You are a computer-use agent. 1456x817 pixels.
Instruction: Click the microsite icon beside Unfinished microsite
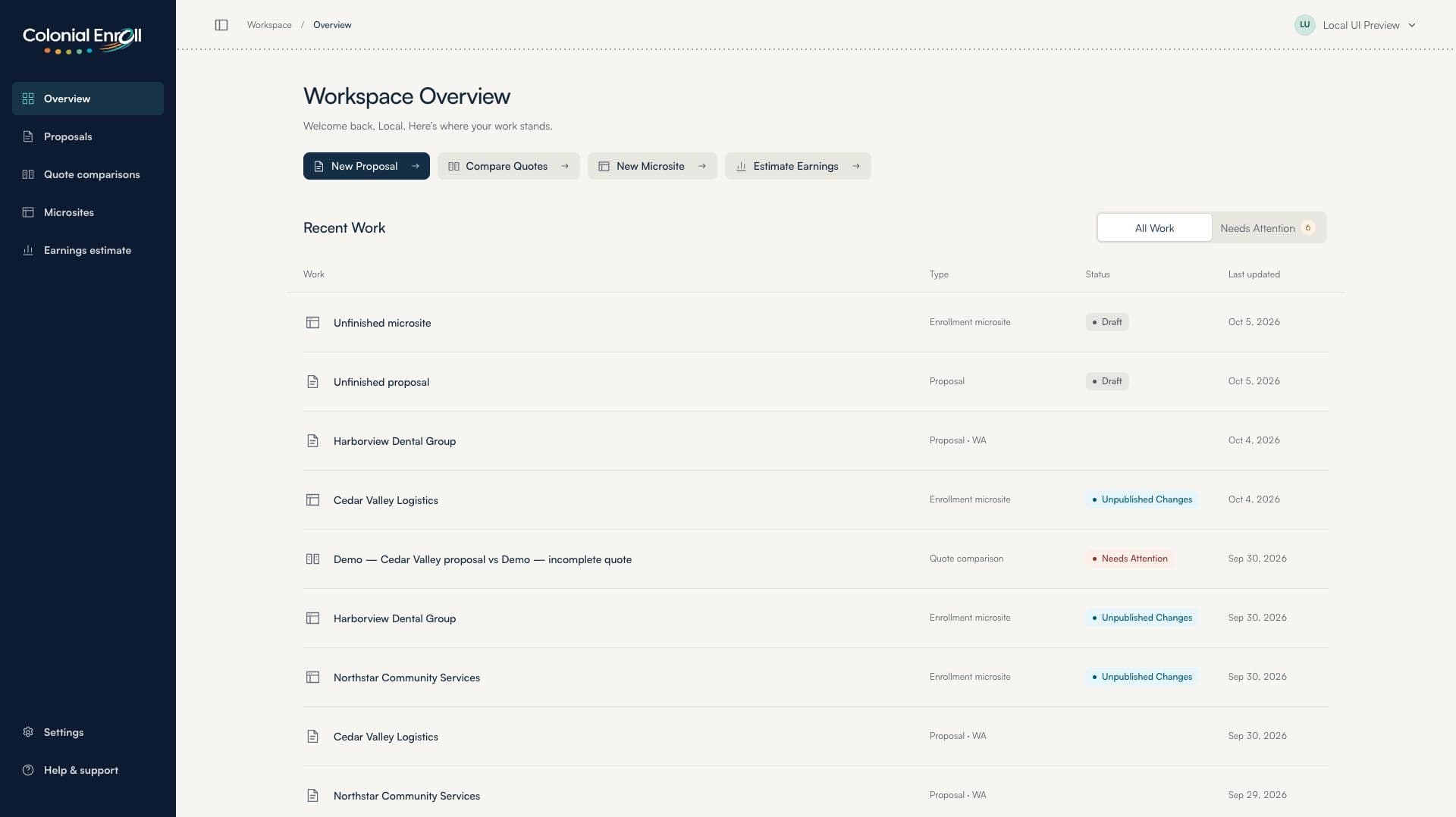tap(312, 322)
